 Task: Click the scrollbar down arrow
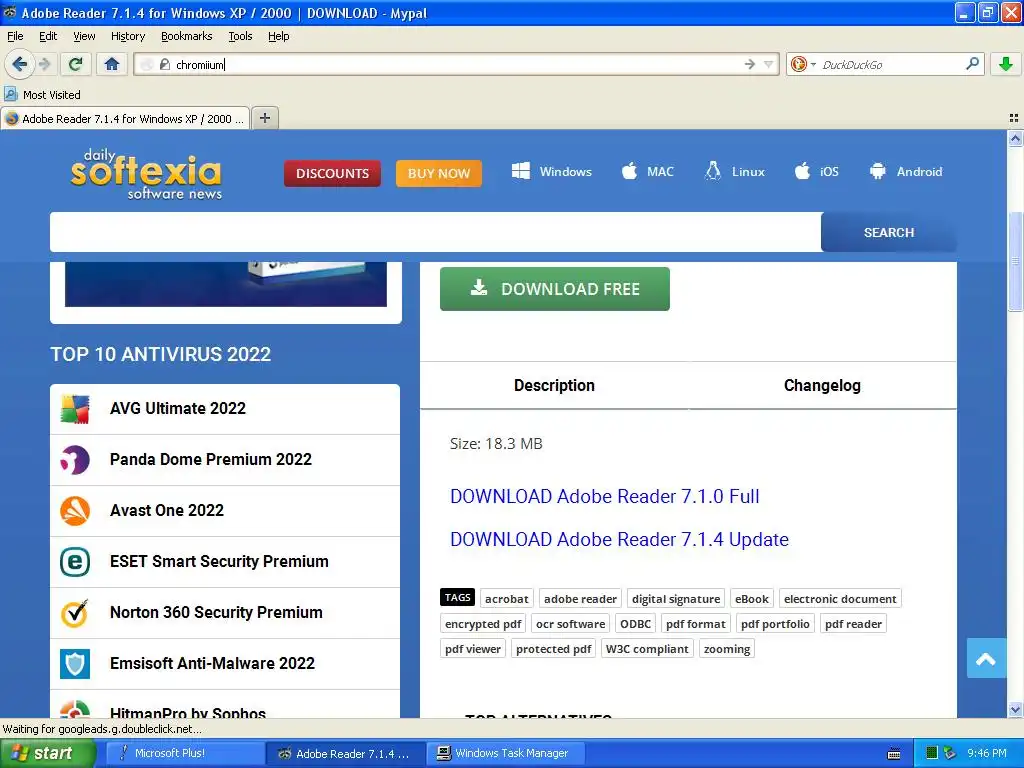click(1015, 709)
